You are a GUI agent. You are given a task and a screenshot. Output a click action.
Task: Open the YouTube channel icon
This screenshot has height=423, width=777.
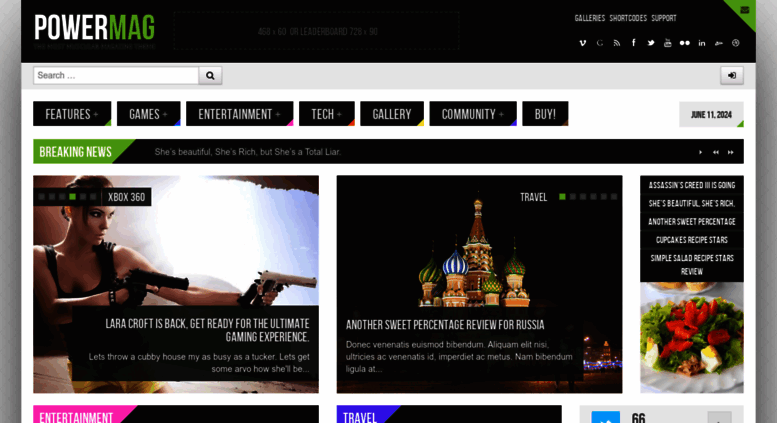[x=667, y=43]
